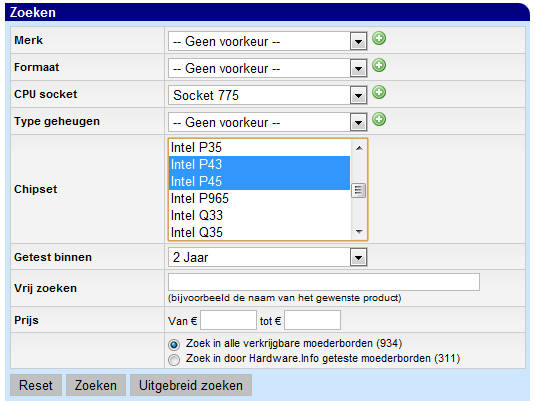Open the CPU socket dropdown showing Socket 775
The image size is (535, 405).
pos(268,95)
